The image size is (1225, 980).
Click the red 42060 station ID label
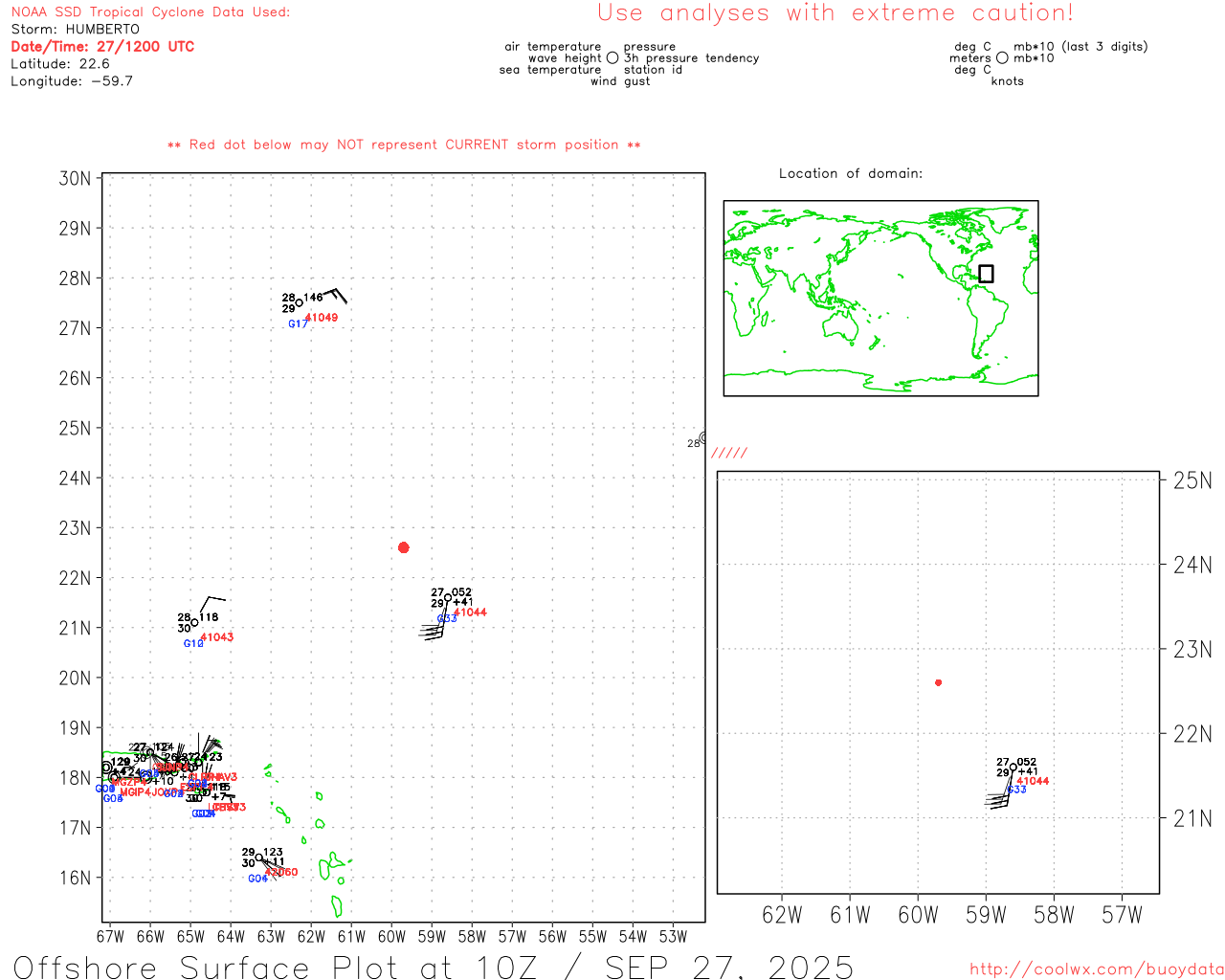pyautogui.click(x=281, y=873)
